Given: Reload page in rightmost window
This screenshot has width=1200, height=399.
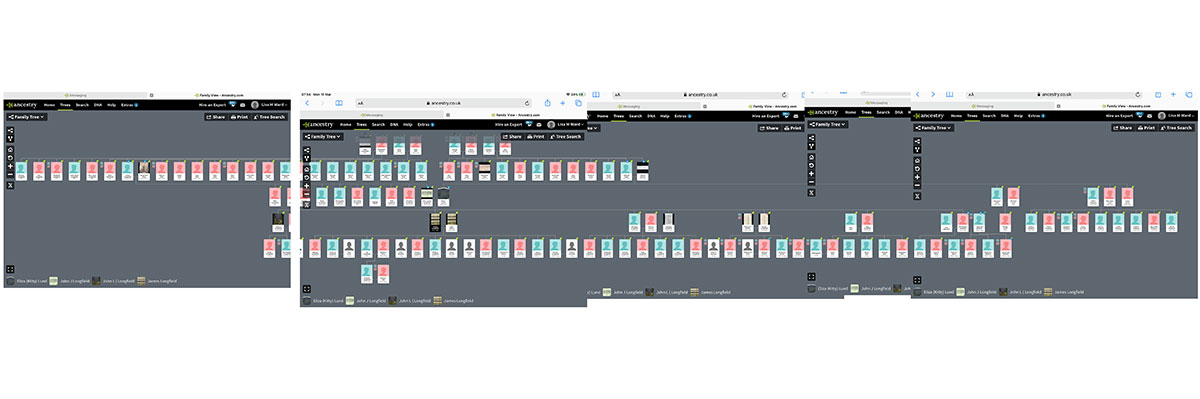Looking at the screenshot, I should [1137, 94].
